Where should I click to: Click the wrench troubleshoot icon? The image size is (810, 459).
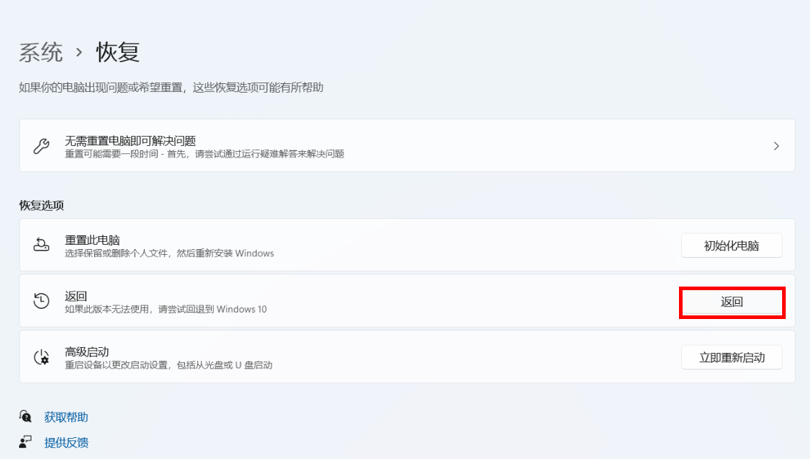(x=41, y=146)
